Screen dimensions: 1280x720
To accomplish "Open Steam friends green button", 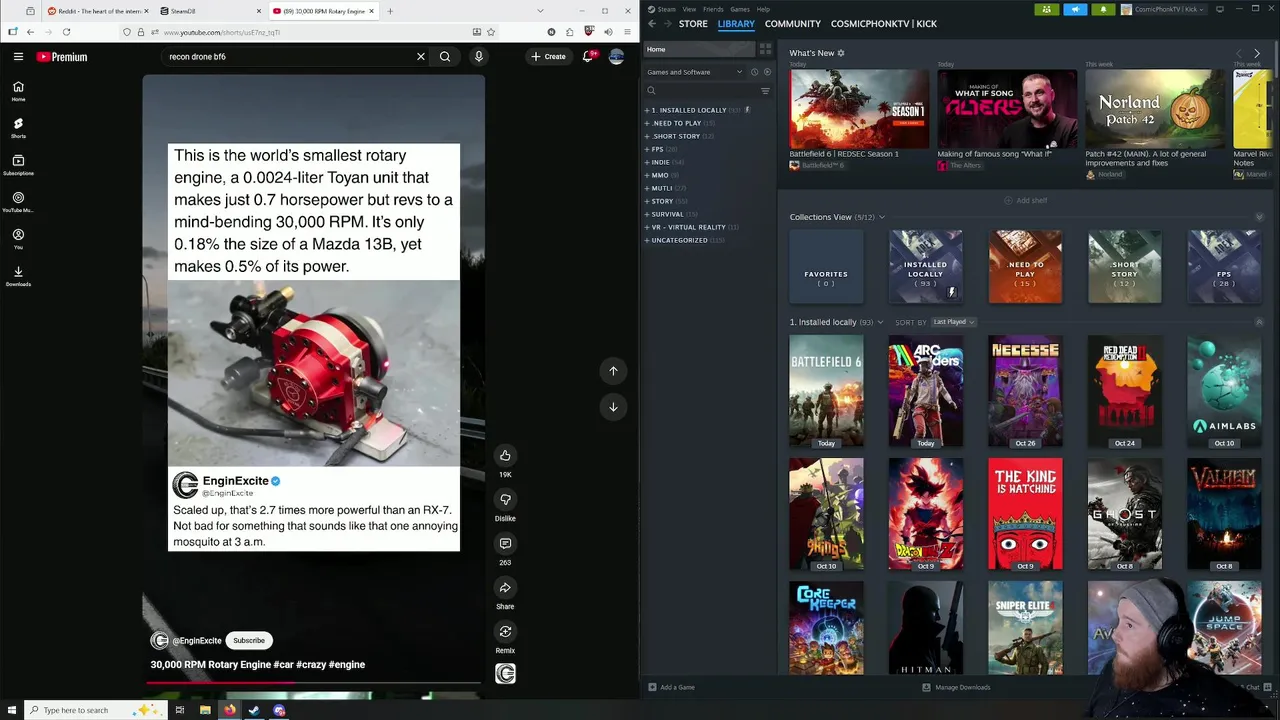I will pos(1046,9).
